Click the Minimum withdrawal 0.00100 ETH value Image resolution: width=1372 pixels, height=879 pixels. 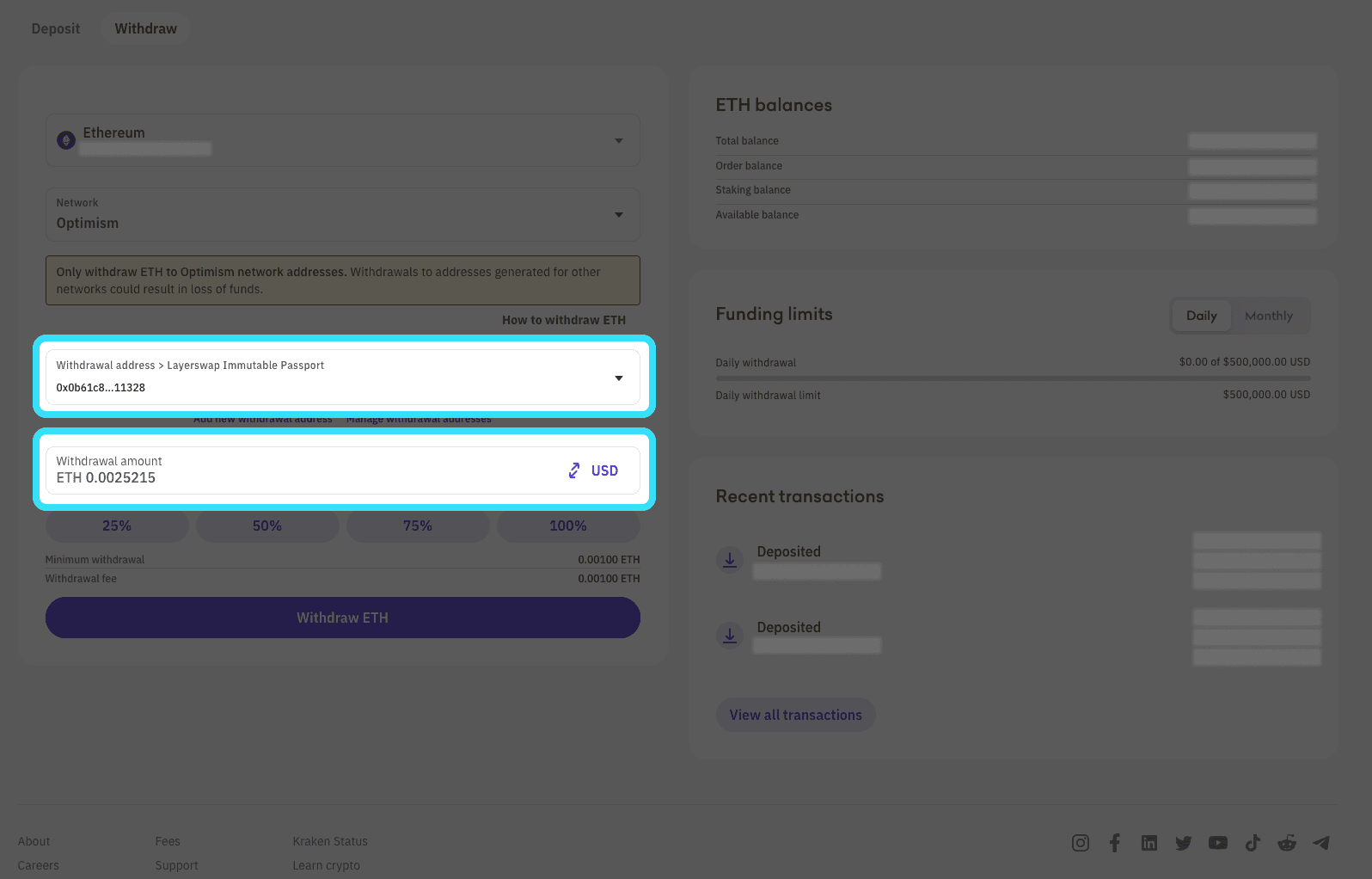point(609,560)
